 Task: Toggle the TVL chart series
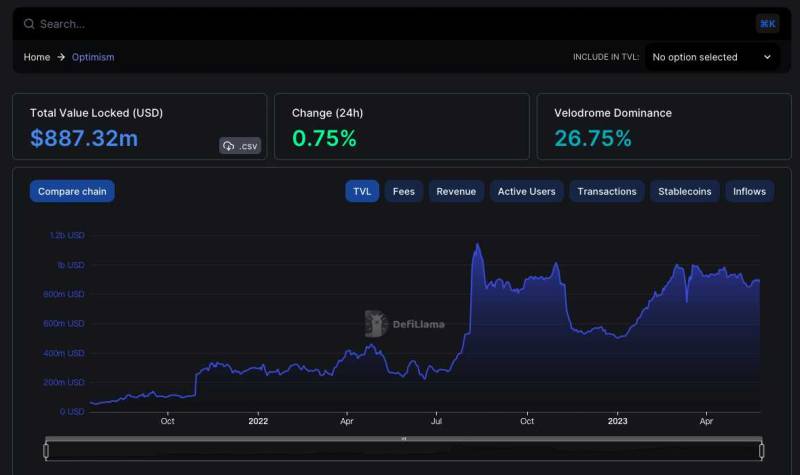pyautogui.click(x=362, y=191)
